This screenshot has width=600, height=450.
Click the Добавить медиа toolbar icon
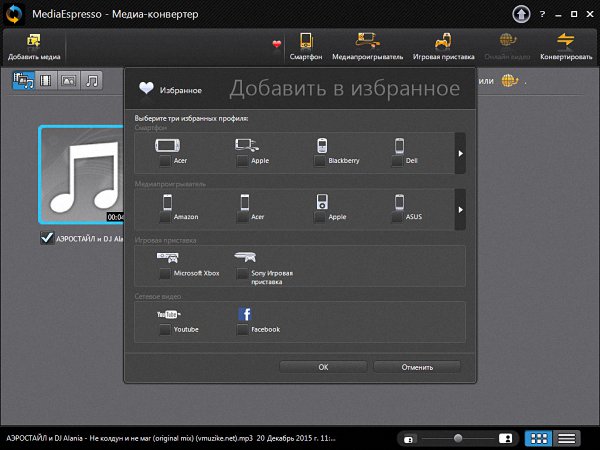tap(34, 41)
